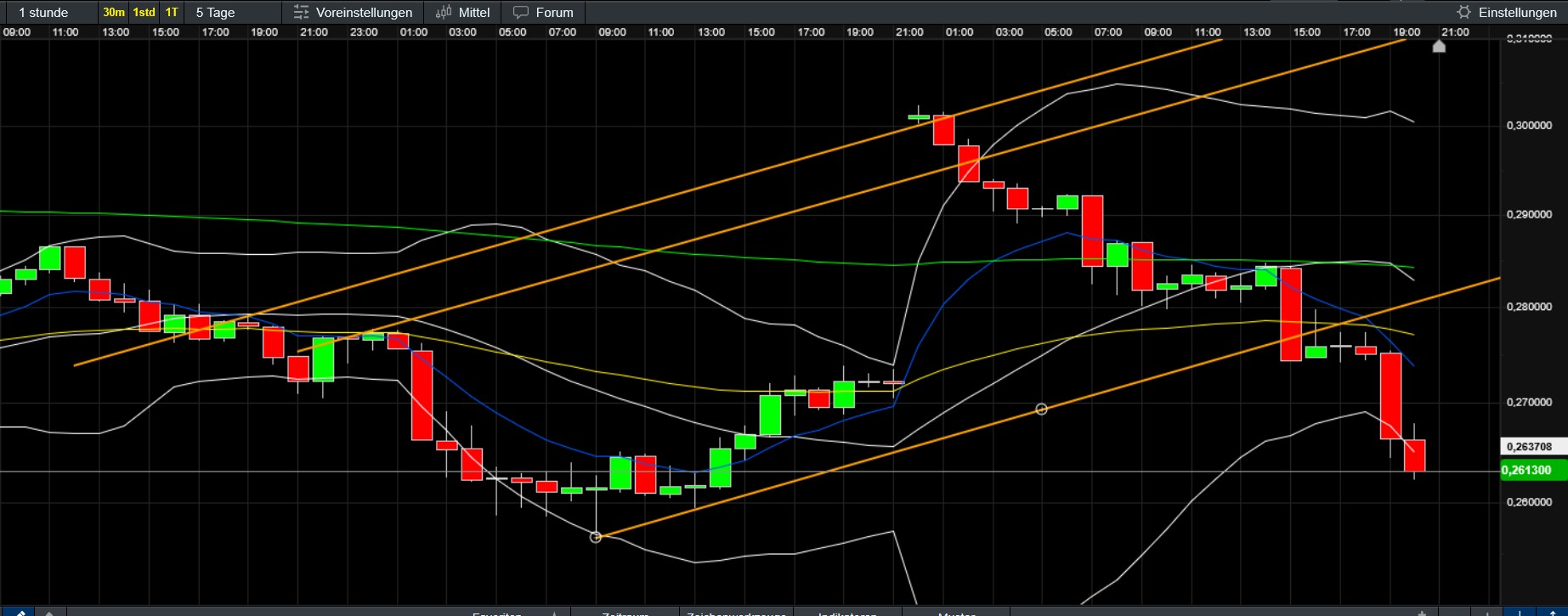Click the 0,280000 price axis label
This screenshot has height=616, width=1568.
pyautogui.click(x=1530, y=307)
